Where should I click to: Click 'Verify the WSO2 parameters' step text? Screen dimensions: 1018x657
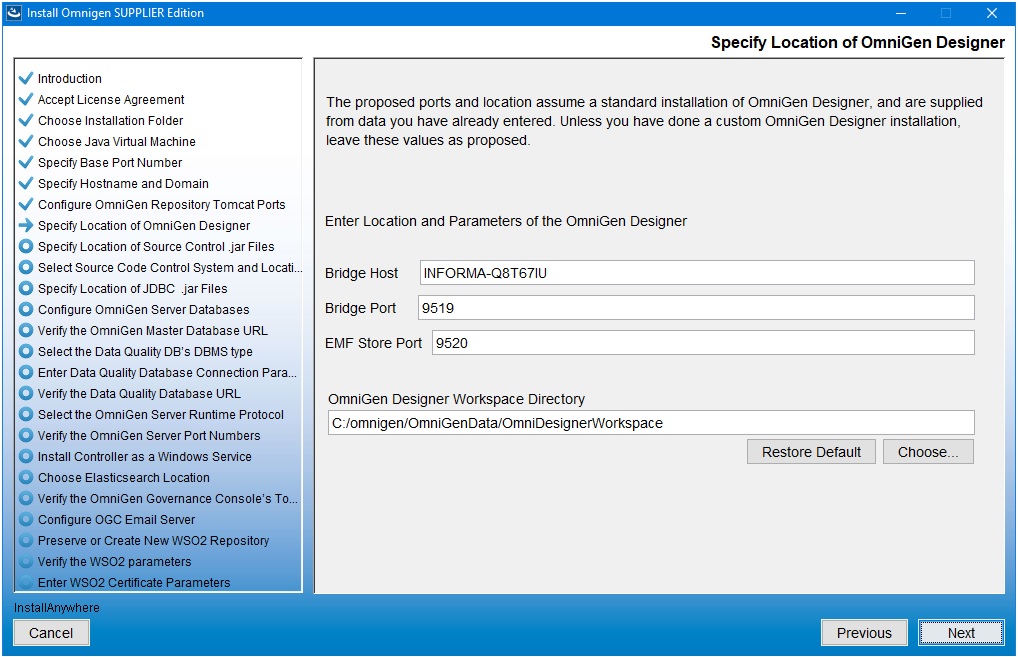click(x=114, y=562)
